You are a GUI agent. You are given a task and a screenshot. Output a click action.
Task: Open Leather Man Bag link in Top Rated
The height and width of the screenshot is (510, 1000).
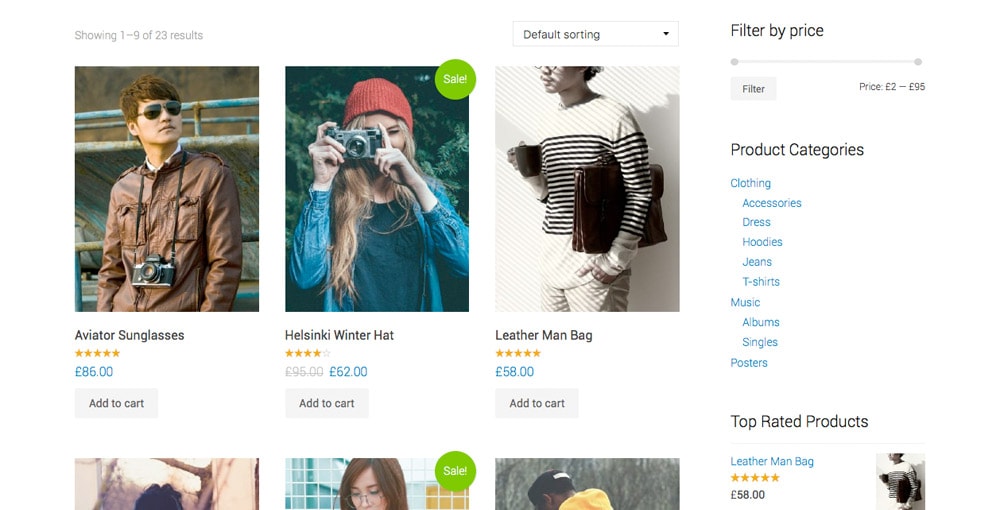[x=772, y=461]
